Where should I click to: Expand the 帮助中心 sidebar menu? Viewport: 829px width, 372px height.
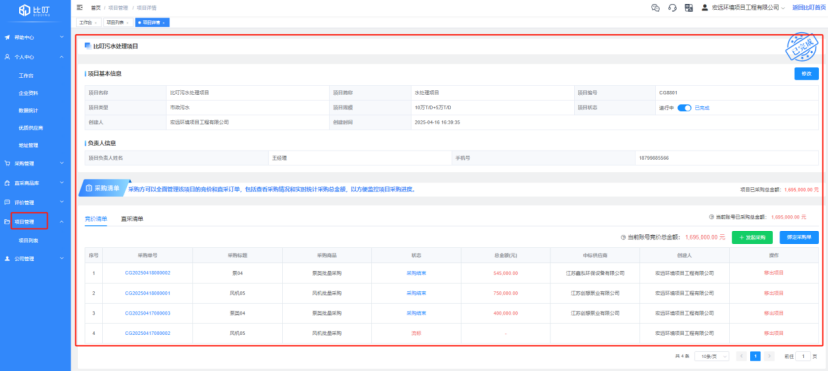point(62,38)
